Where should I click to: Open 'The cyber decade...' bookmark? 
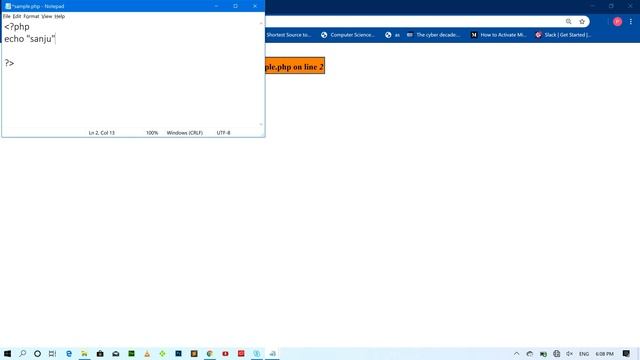coord(433,35)
